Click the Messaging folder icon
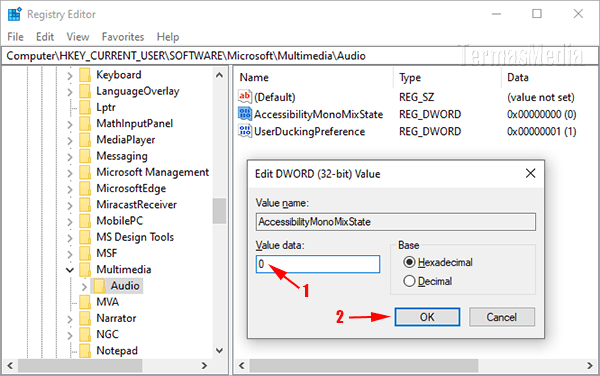 [85, 156]
